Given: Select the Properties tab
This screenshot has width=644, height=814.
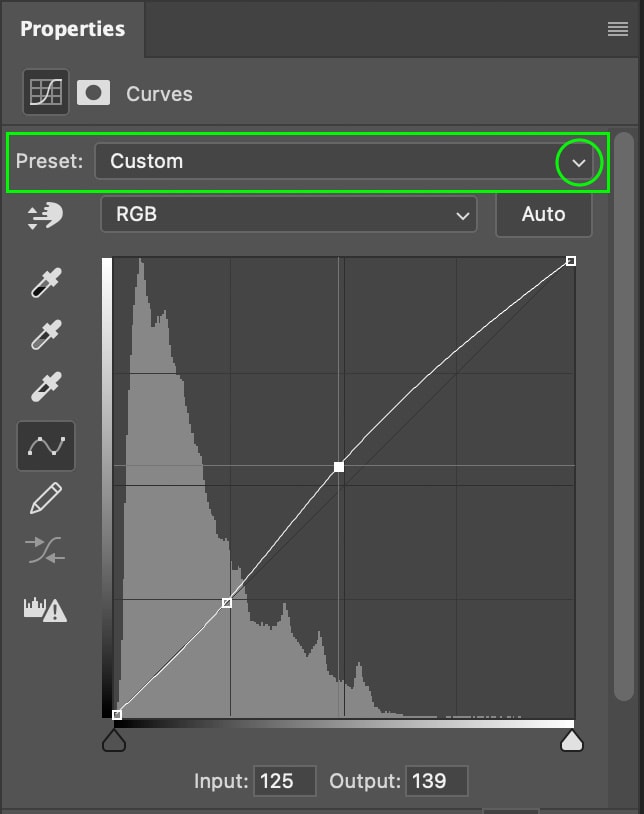Looking at the screenshot, I should pos(72,29).
